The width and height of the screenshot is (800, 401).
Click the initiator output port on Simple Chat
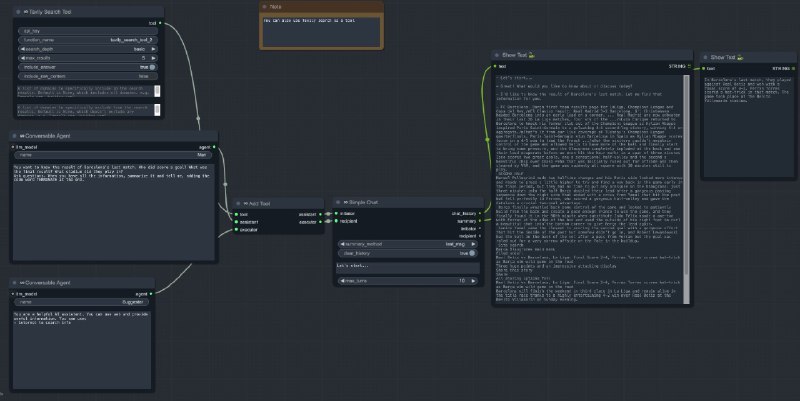(480, 229)
